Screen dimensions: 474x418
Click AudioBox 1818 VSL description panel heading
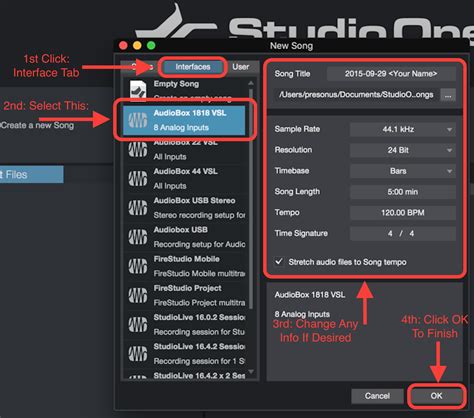pos(310,295)
